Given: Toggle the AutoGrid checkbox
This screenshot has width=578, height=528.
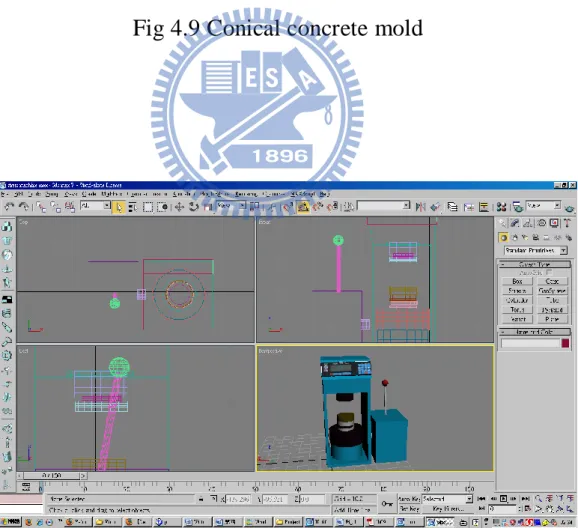Looking at the screenshot, I should tap(549, 272).
